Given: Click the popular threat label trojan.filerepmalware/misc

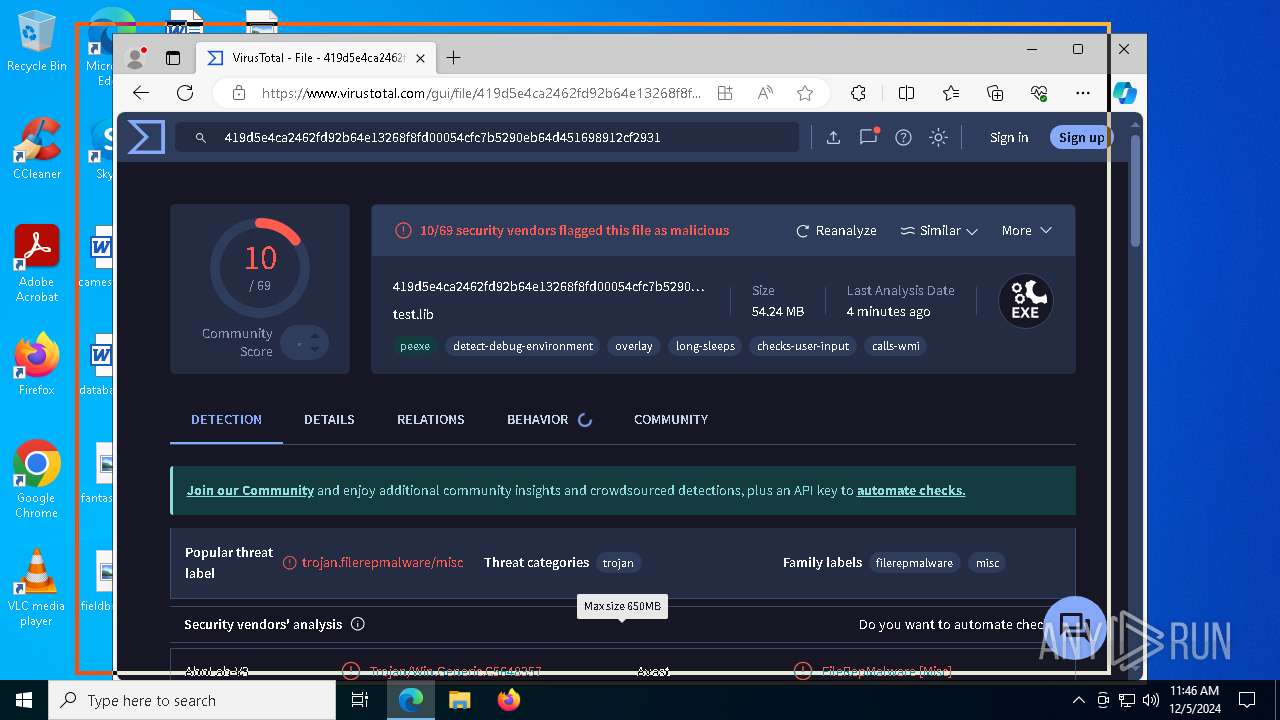Looking at the screenshot, I should tap(382, 563).
